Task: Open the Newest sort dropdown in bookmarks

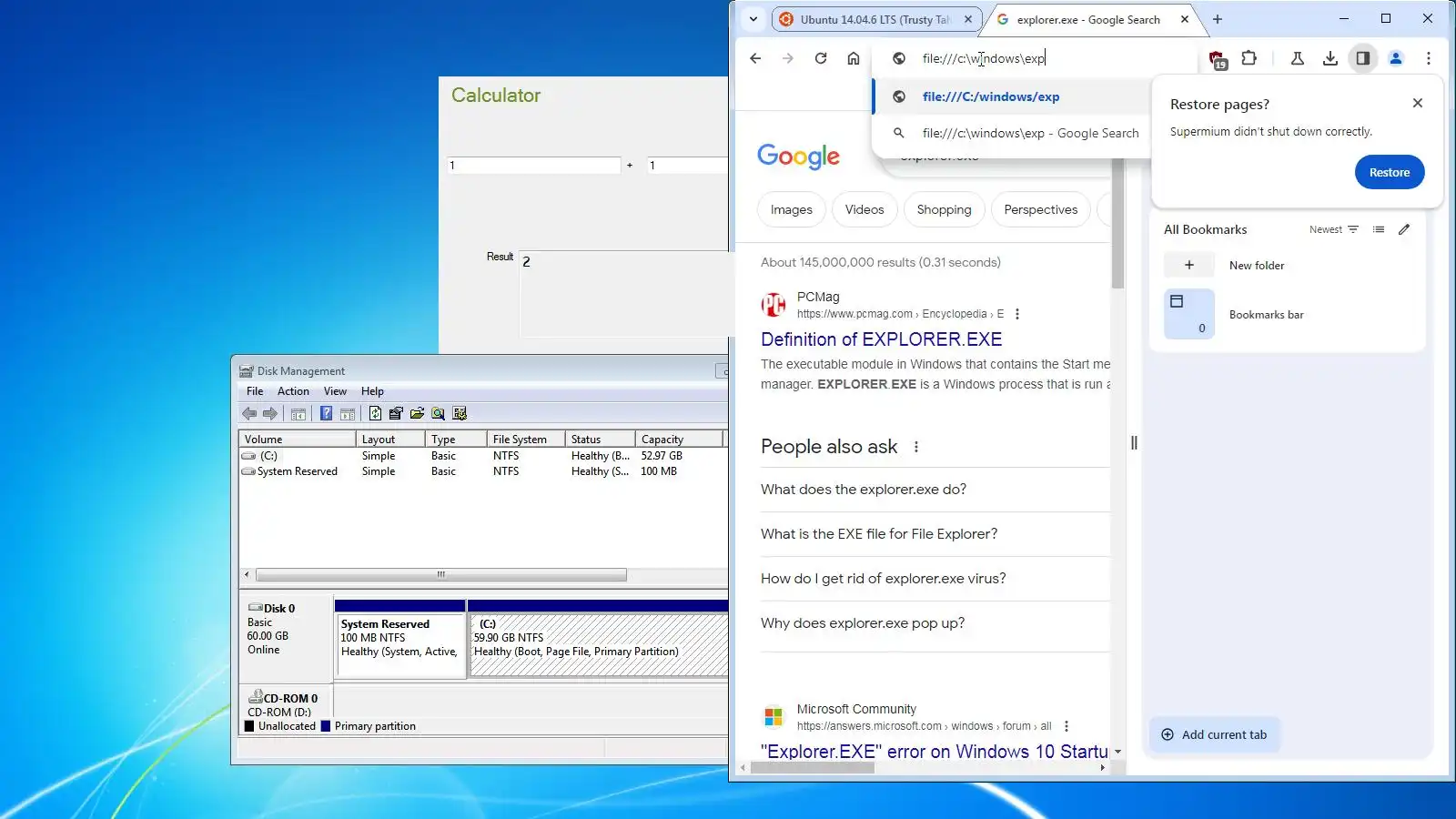Action: click(x=1334, y=229)
